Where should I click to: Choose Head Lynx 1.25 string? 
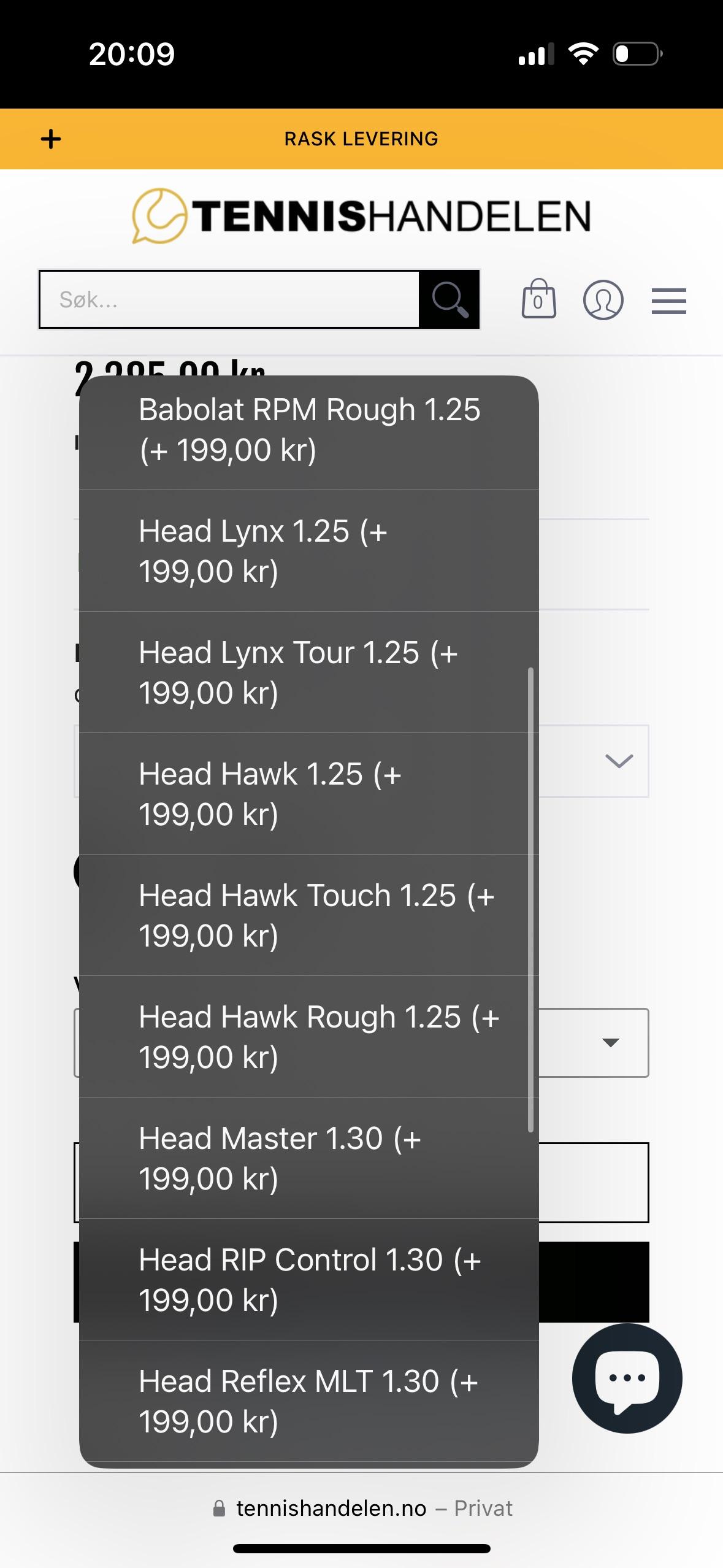[x=309, y=551]
